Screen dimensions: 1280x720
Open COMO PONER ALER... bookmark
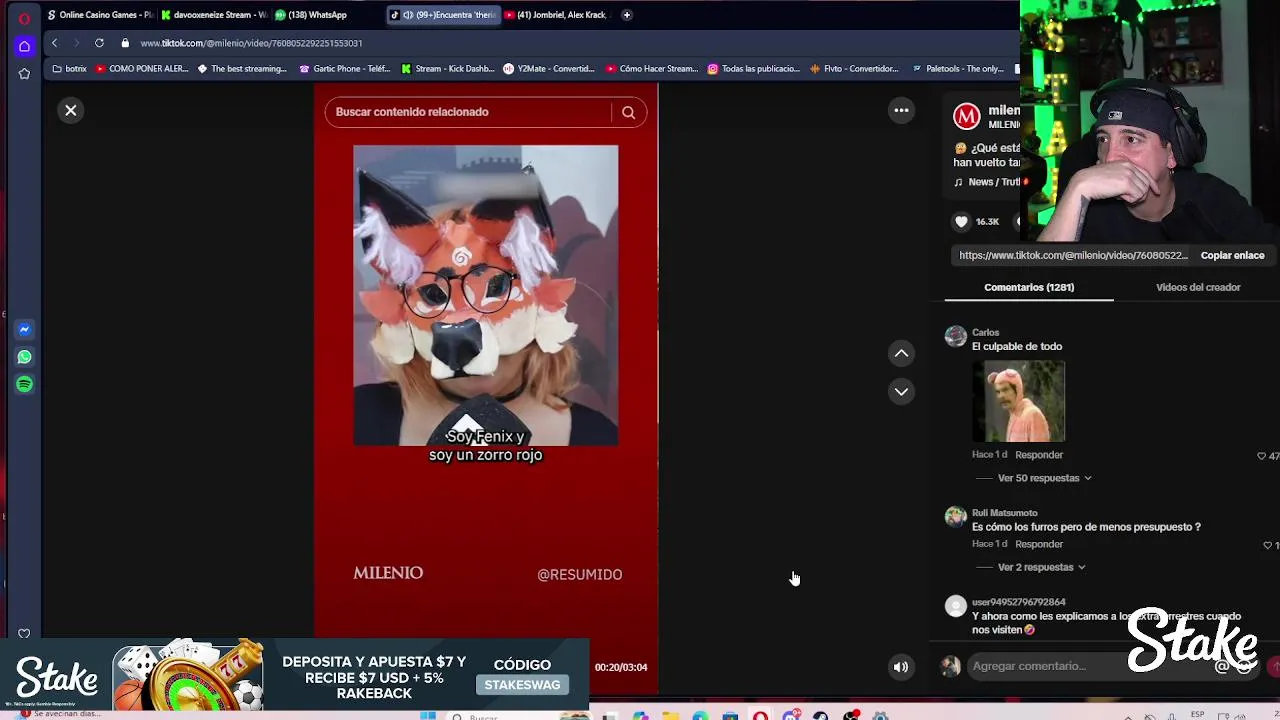point(142,69)
